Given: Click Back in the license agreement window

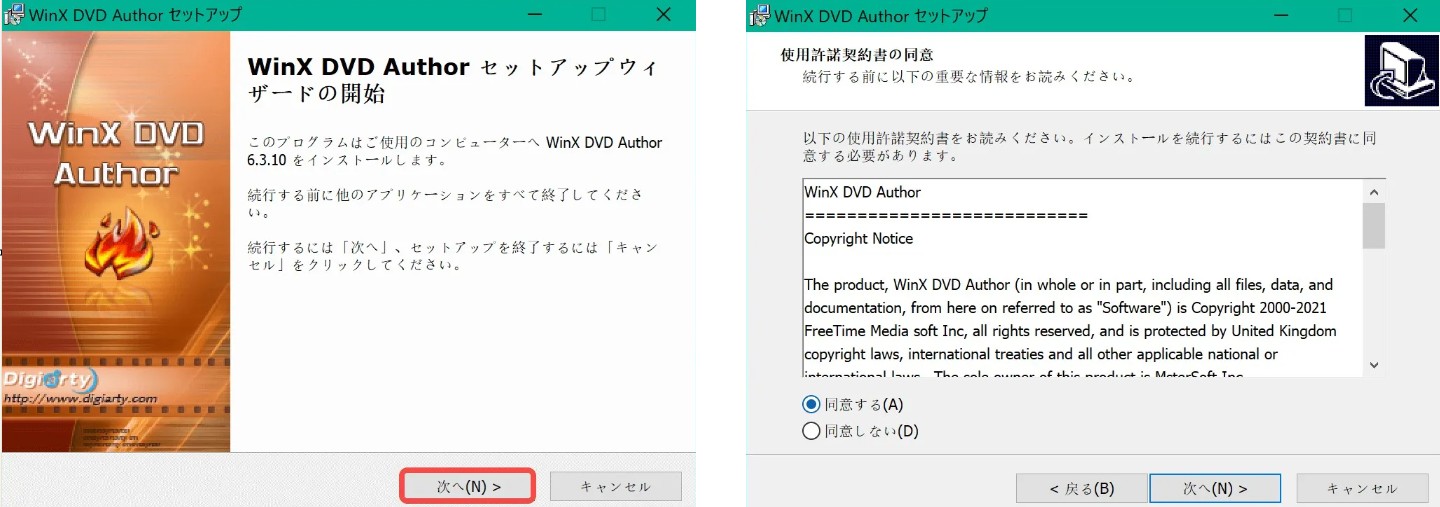Looking at the screenshot, I should point(1081,488).
